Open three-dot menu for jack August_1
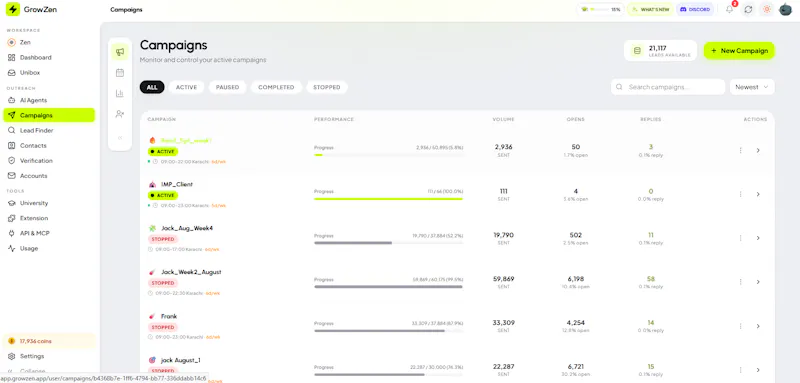The height and width of the screenshot is (383, 800). click(x=740, y=370)
